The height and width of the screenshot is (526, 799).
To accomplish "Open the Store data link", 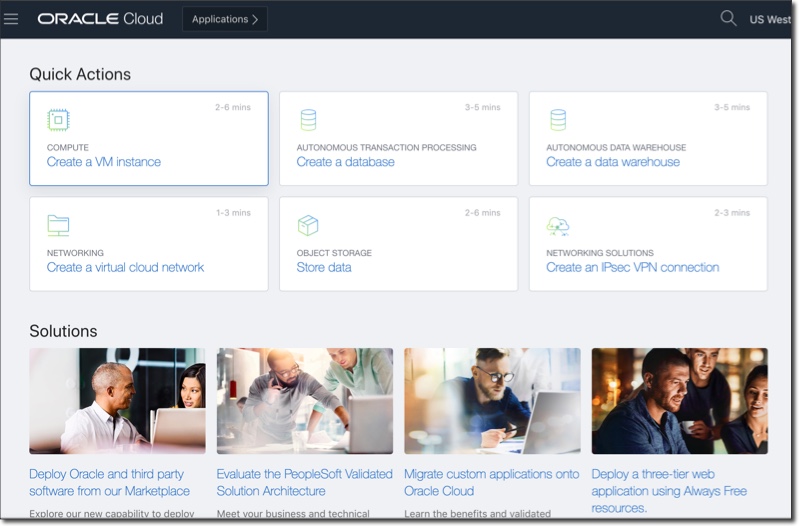I will [x=324, y=268].
